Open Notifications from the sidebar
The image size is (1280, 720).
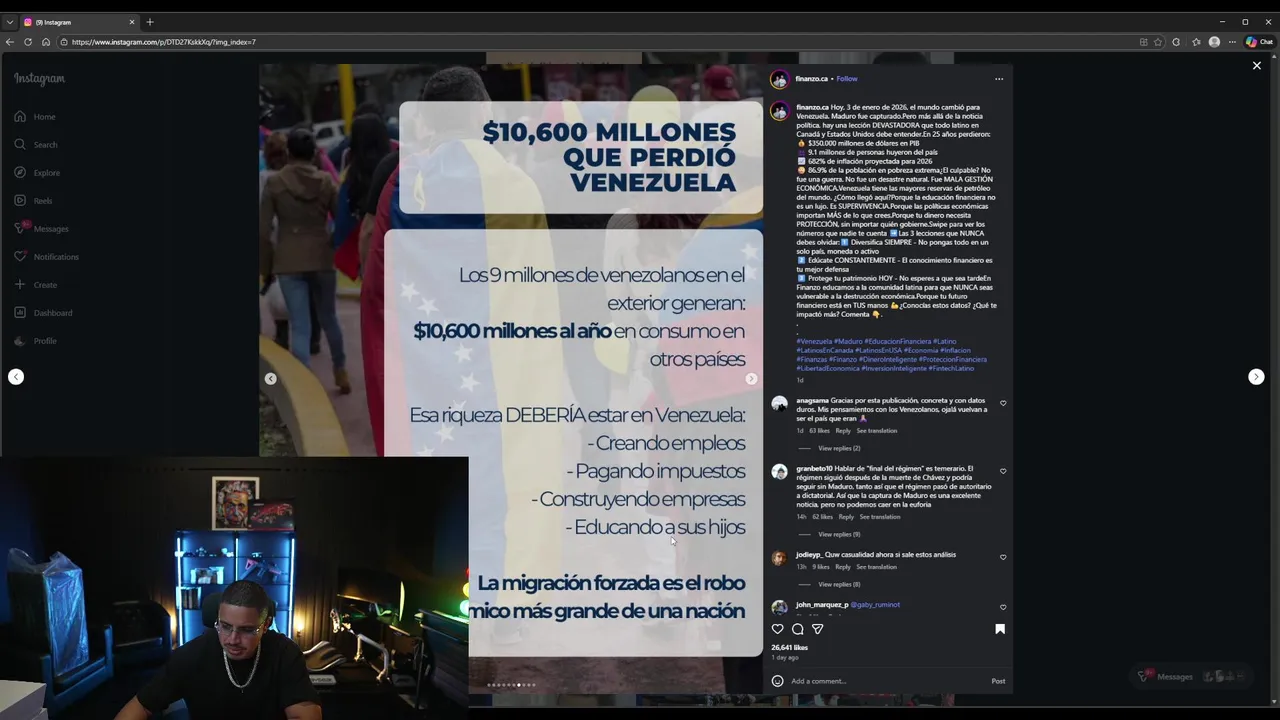(x=46, y=257)
